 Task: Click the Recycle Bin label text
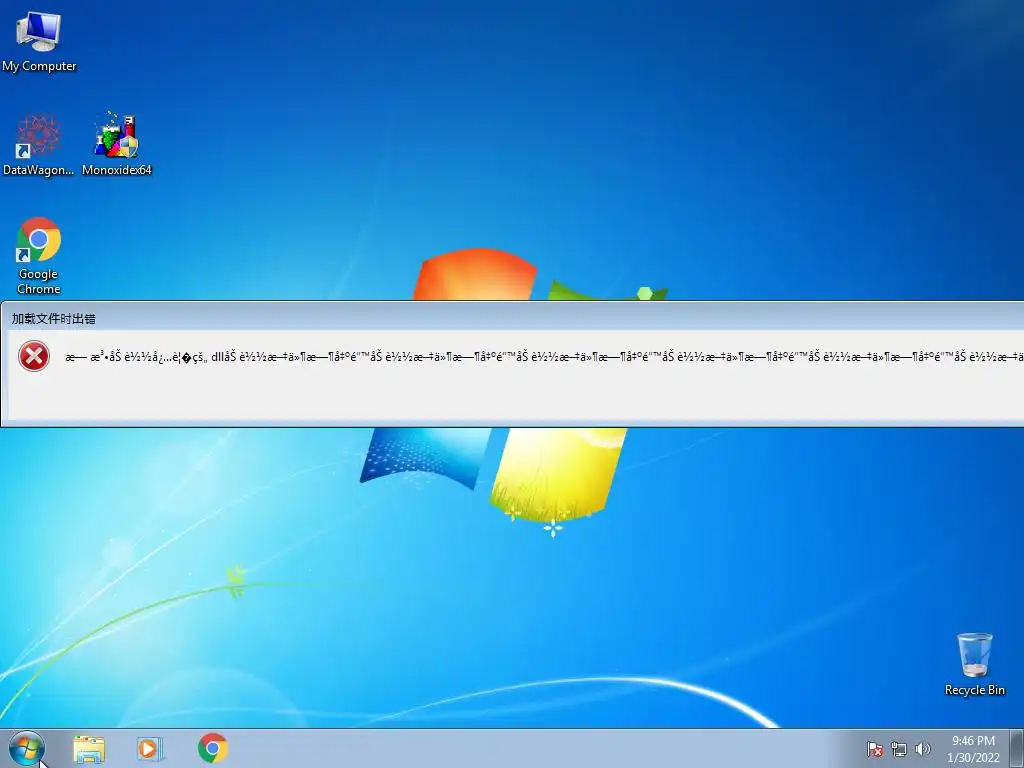click(974, 690)
